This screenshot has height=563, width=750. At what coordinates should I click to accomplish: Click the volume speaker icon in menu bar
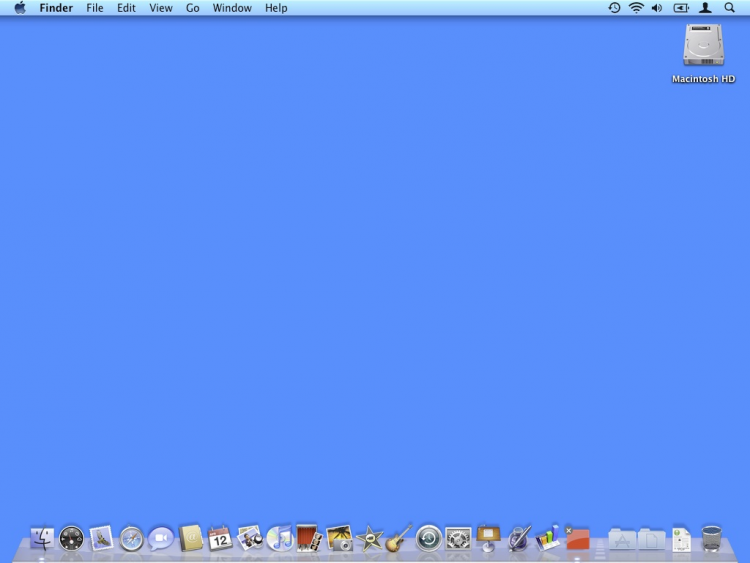tap(657, 8)
